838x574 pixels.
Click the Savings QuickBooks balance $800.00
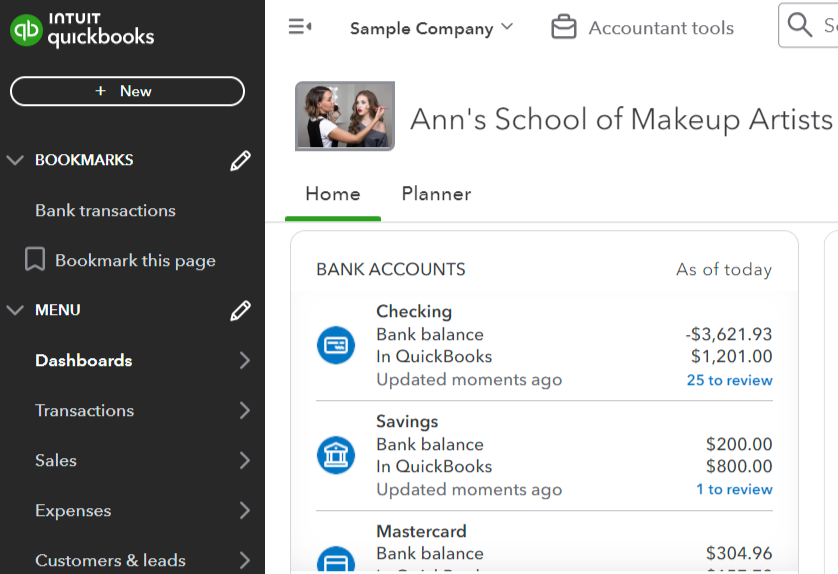pyautogui.click(x=739, y=466)
